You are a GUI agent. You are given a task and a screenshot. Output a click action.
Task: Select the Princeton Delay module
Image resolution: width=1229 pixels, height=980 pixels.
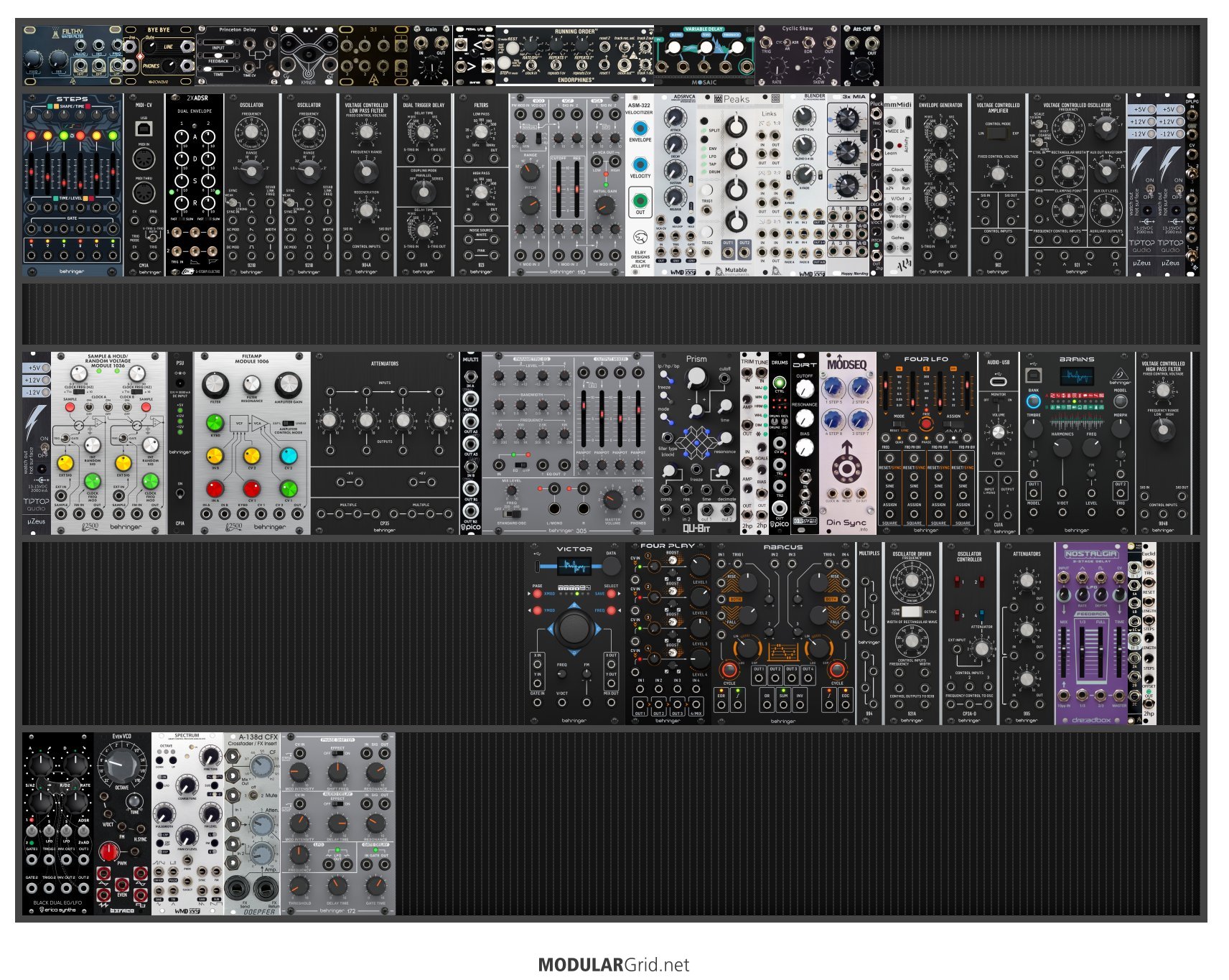click(x=237, y=56)
